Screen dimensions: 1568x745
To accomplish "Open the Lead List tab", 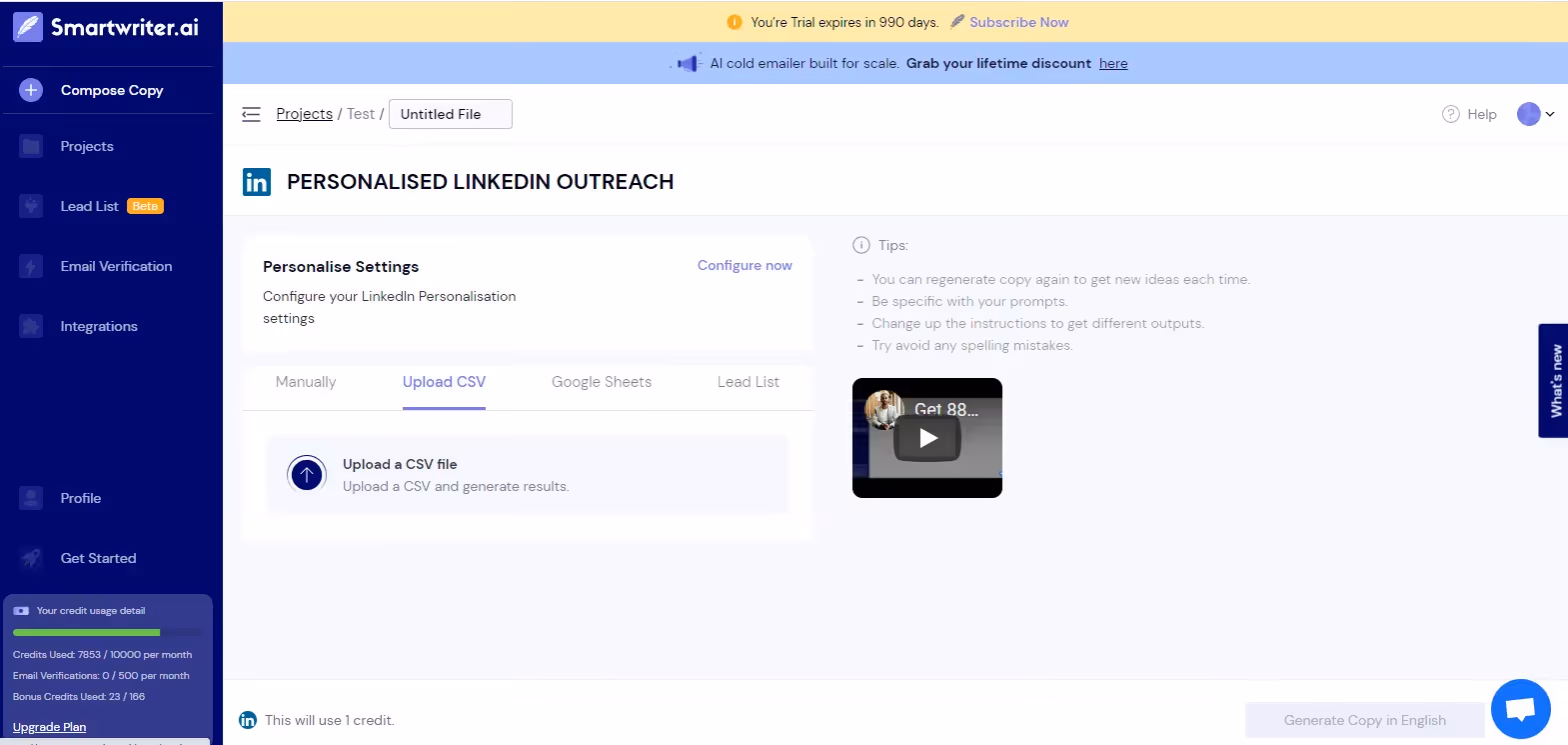I will click(x=749, y=382).
